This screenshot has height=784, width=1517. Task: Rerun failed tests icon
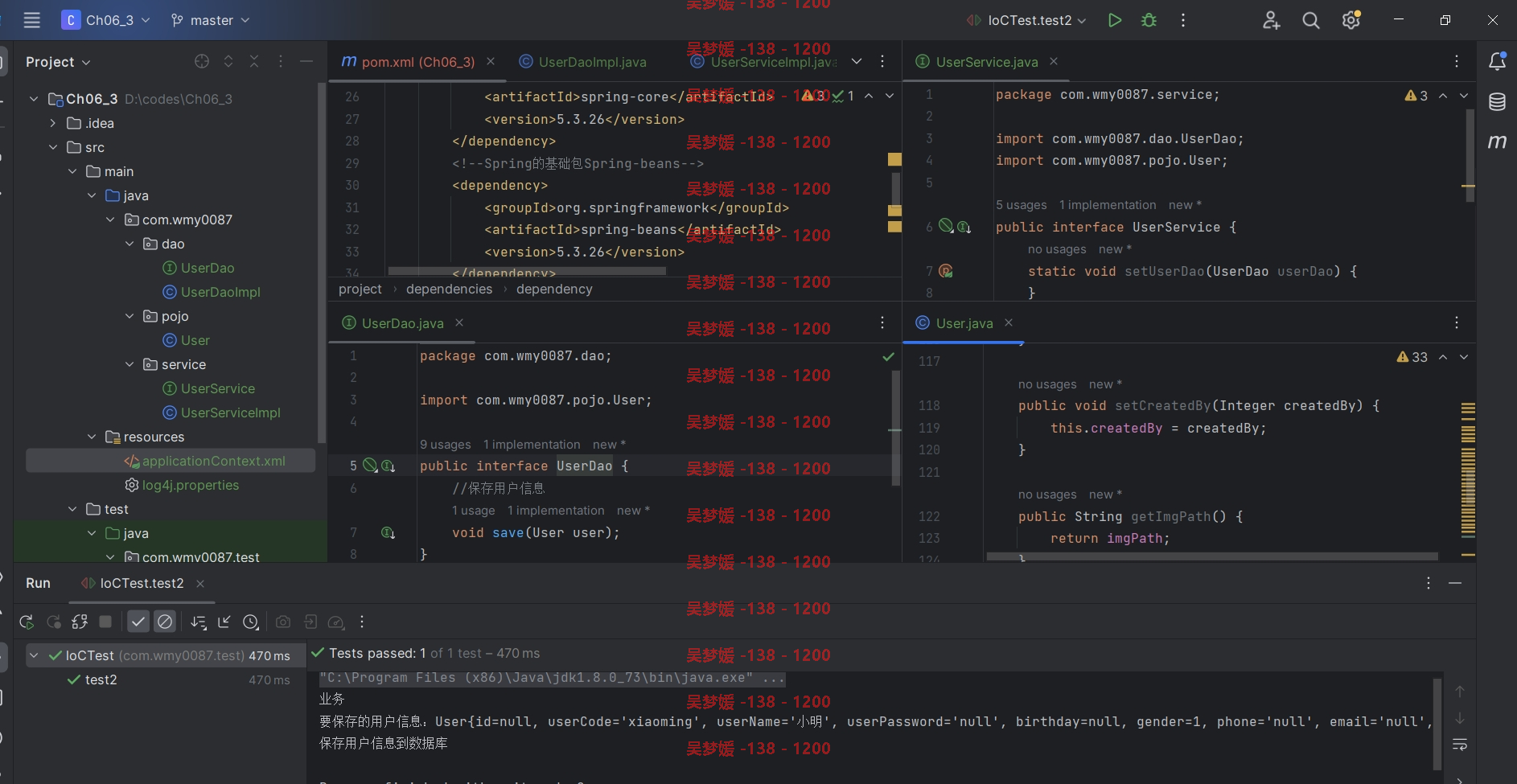[x=53, y=622]
